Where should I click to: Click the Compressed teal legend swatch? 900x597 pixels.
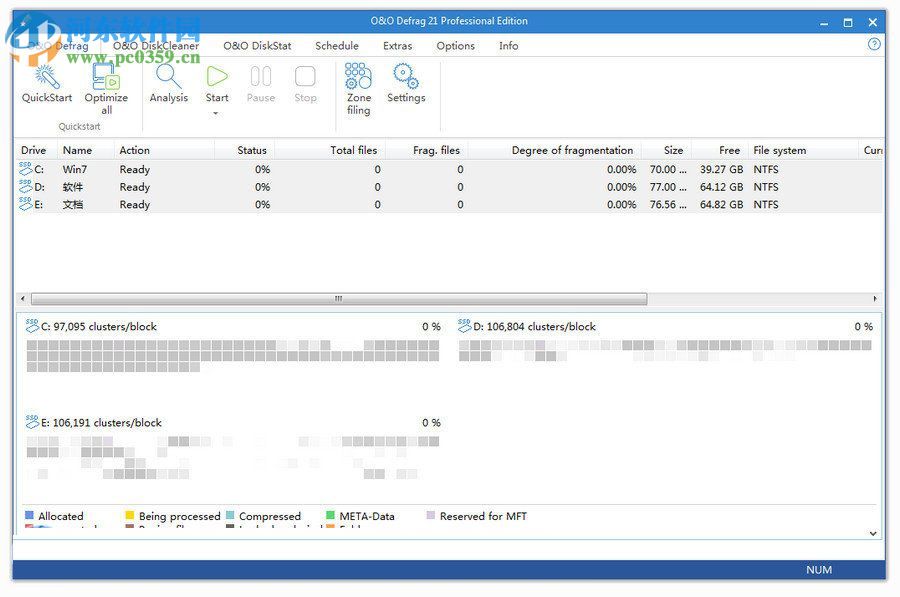pos(230,515)
